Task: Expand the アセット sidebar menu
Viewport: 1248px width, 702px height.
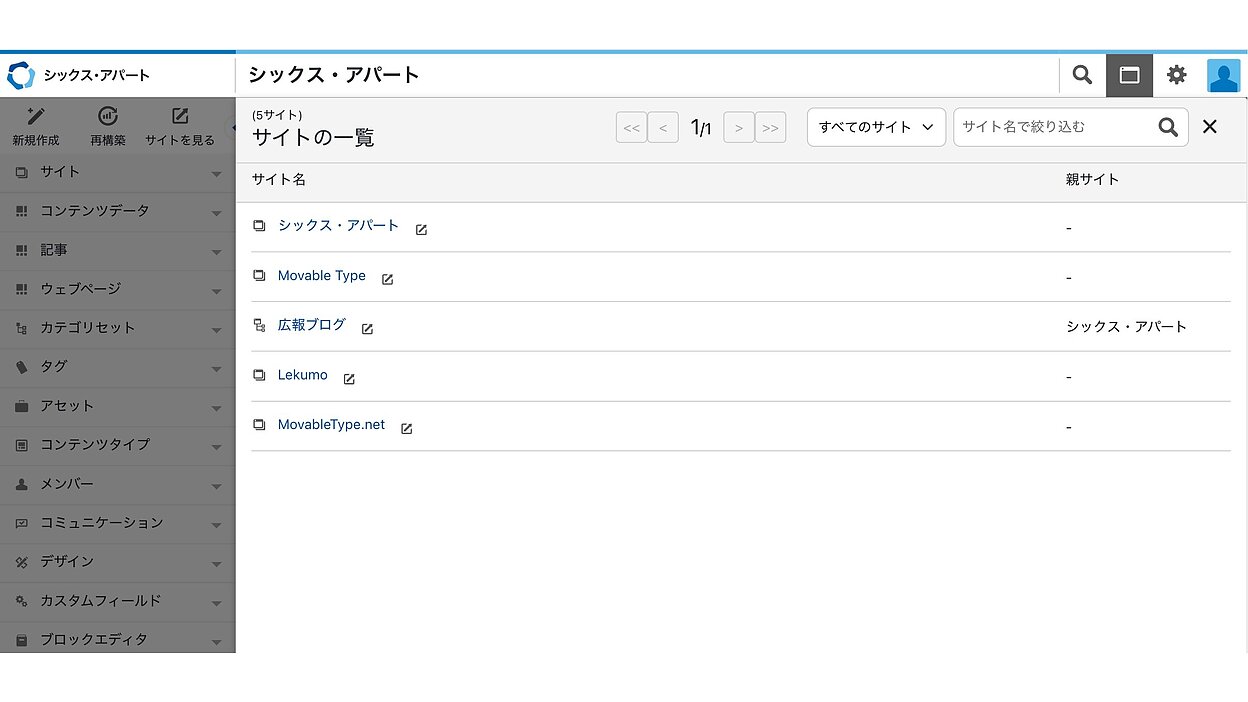Action: point(117,406)
